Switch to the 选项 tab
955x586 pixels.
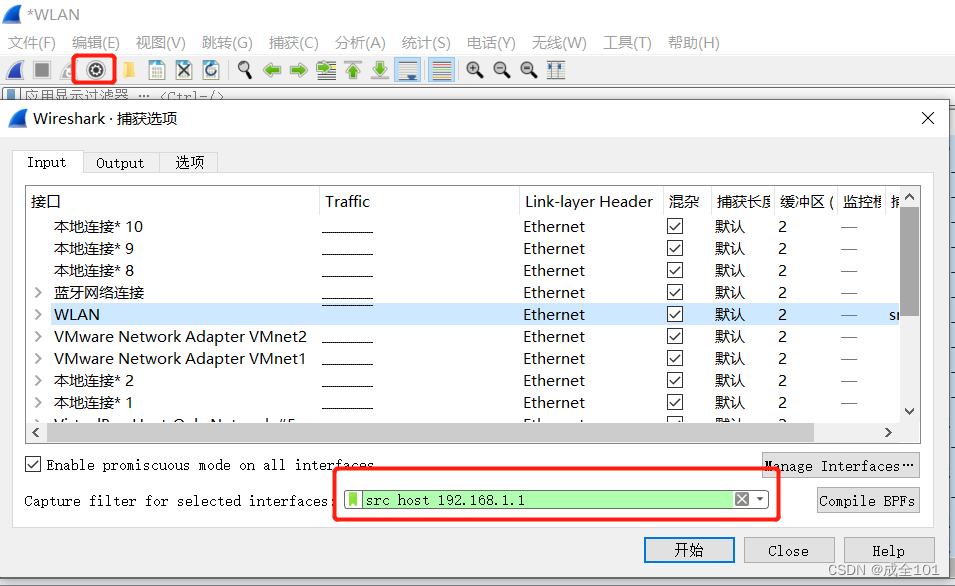(189, 163)
